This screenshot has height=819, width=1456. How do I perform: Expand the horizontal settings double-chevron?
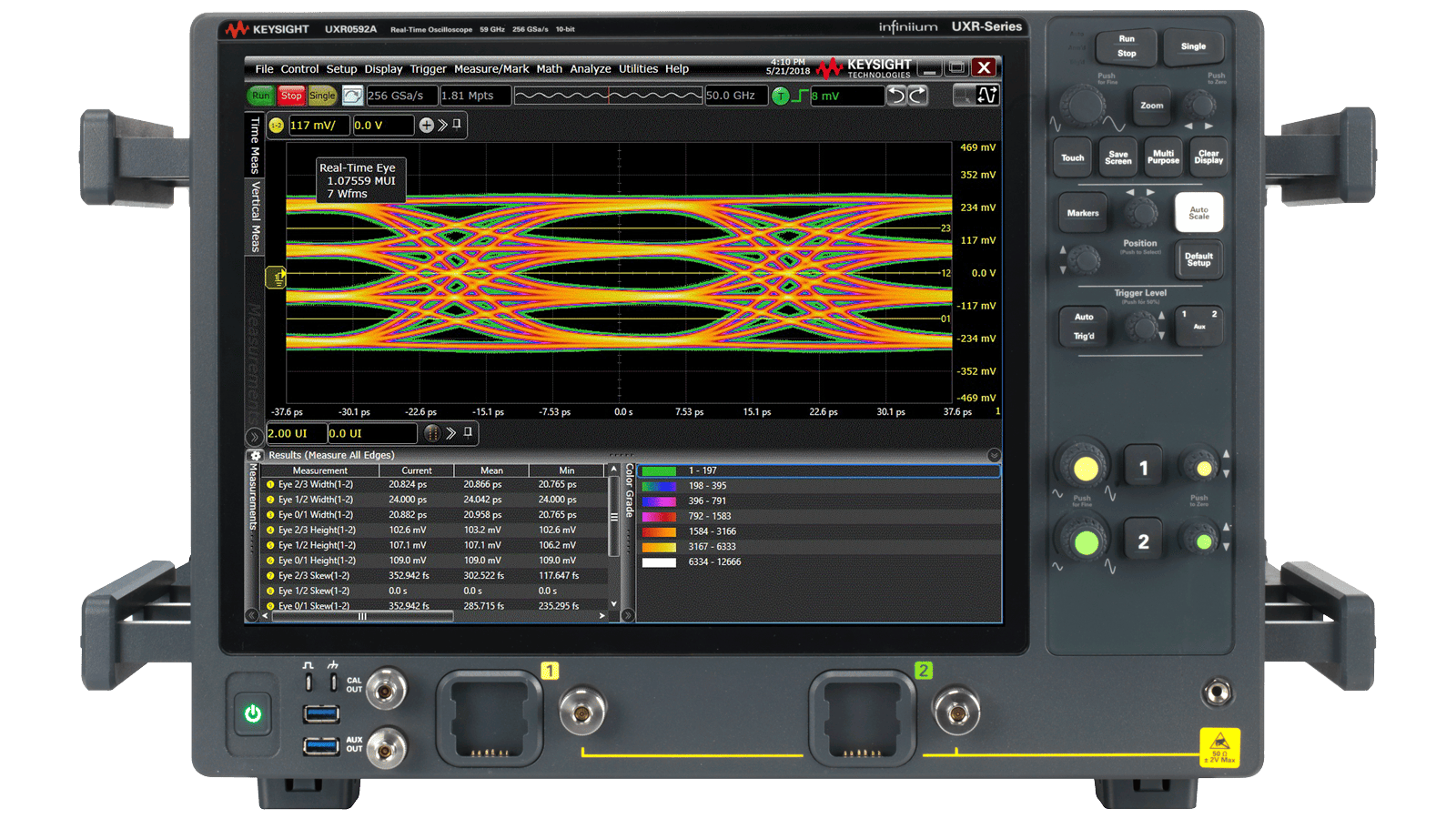pyautogui.click(x=450, y=433)
